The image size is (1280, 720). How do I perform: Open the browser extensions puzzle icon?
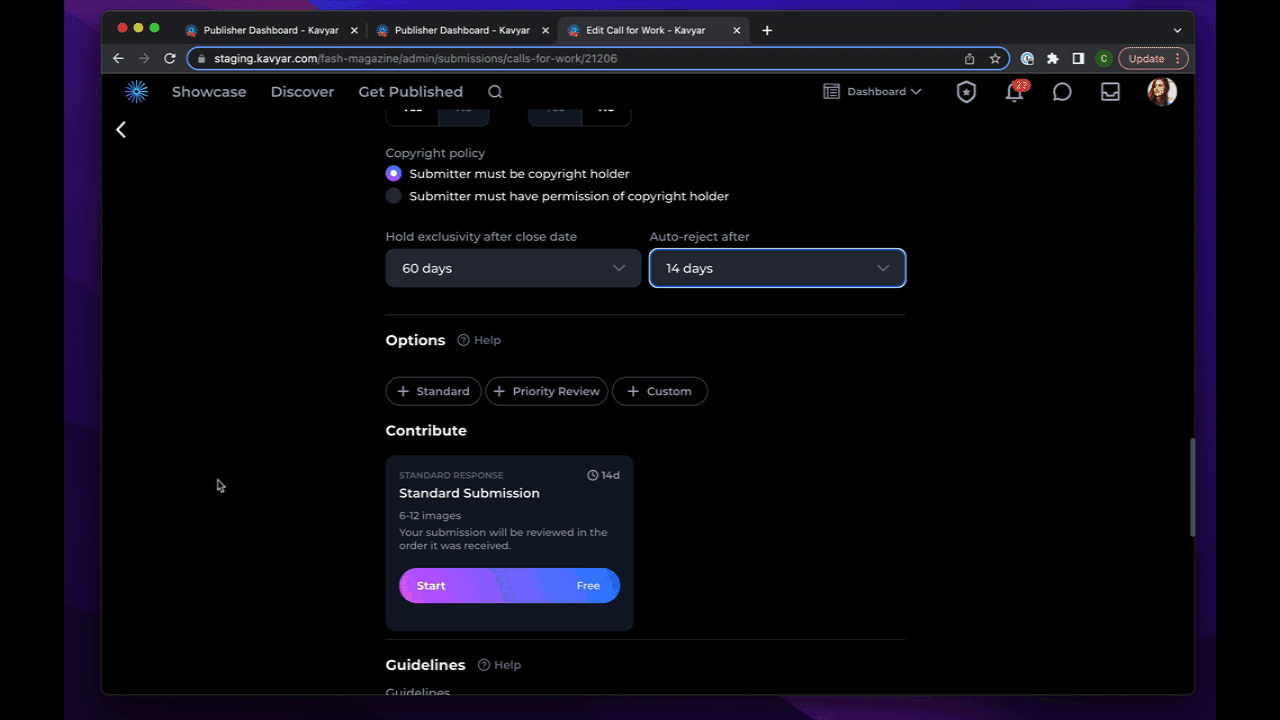pos(1053,59)
